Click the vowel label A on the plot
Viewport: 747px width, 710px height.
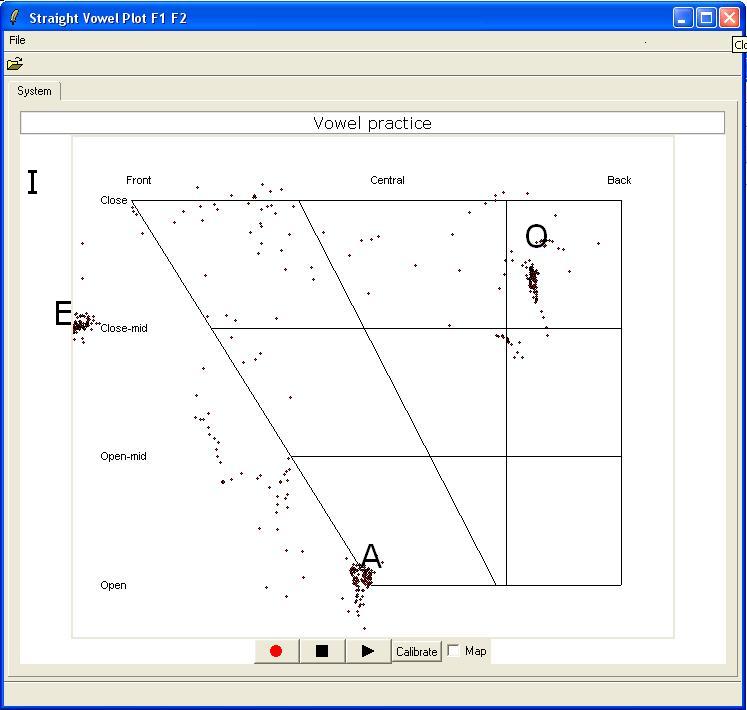(x=371, y=556)
